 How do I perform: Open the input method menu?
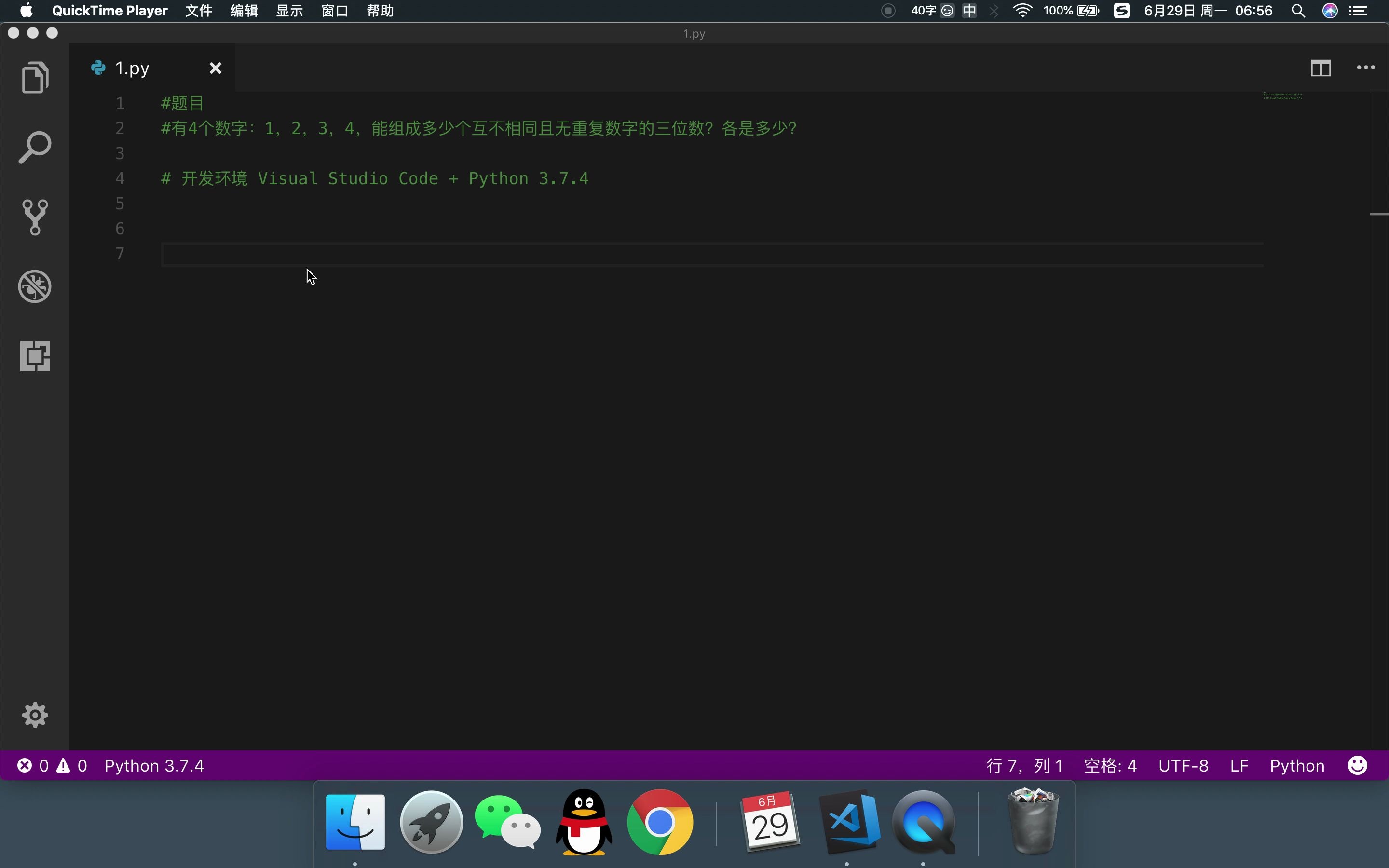tap(970, 10)
